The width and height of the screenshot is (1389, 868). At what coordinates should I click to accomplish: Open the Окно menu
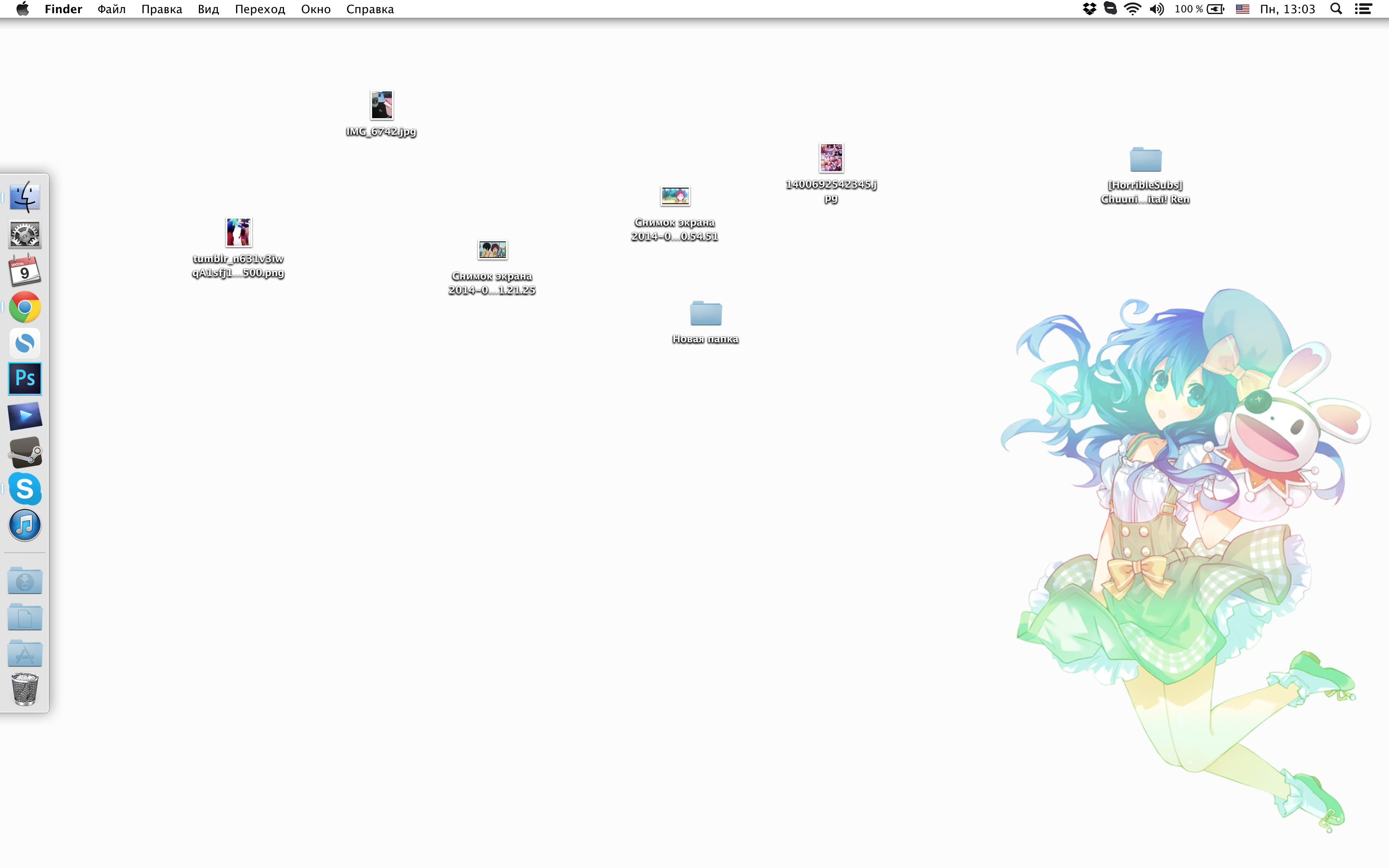point(316,9)
